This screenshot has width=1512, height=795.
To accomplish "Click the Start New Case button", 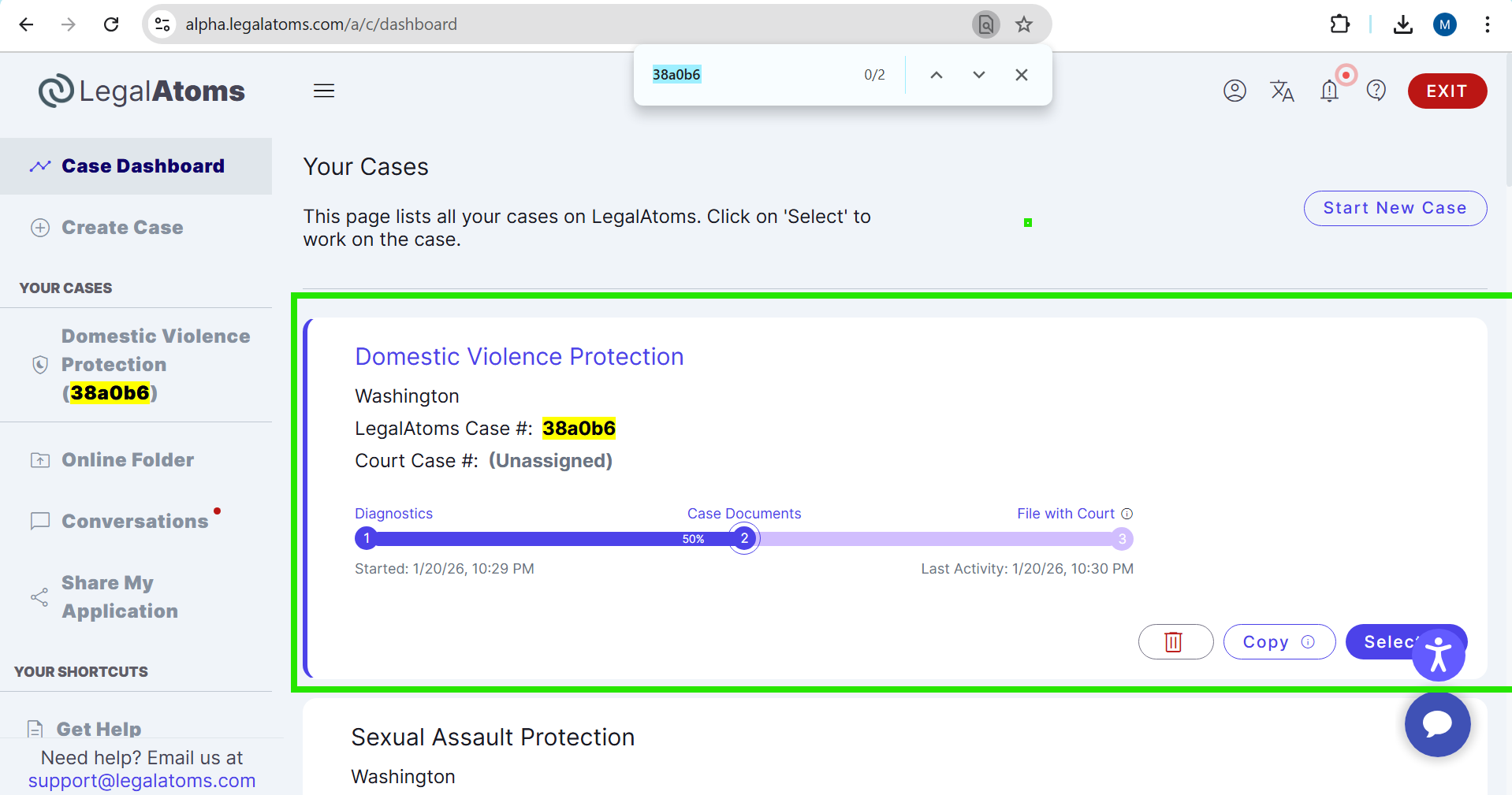I will 1395,208.
